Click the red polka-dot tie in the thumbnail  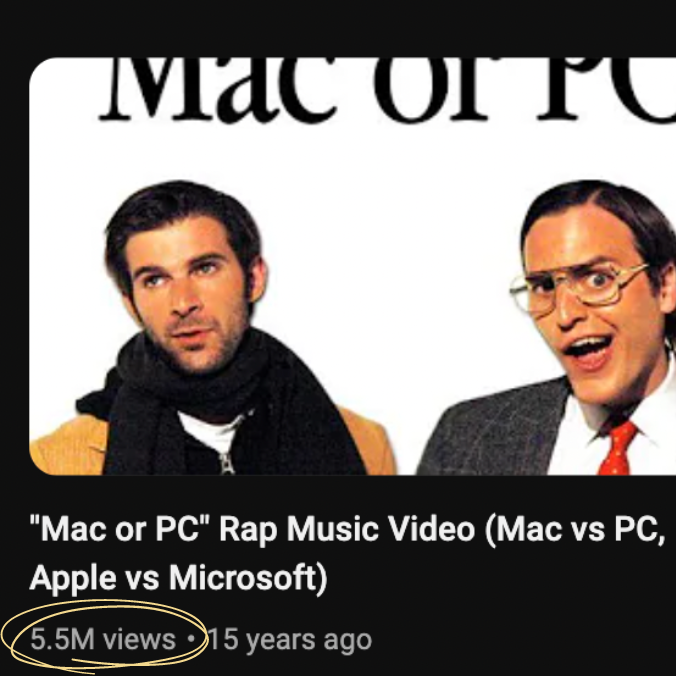point(617,448)
